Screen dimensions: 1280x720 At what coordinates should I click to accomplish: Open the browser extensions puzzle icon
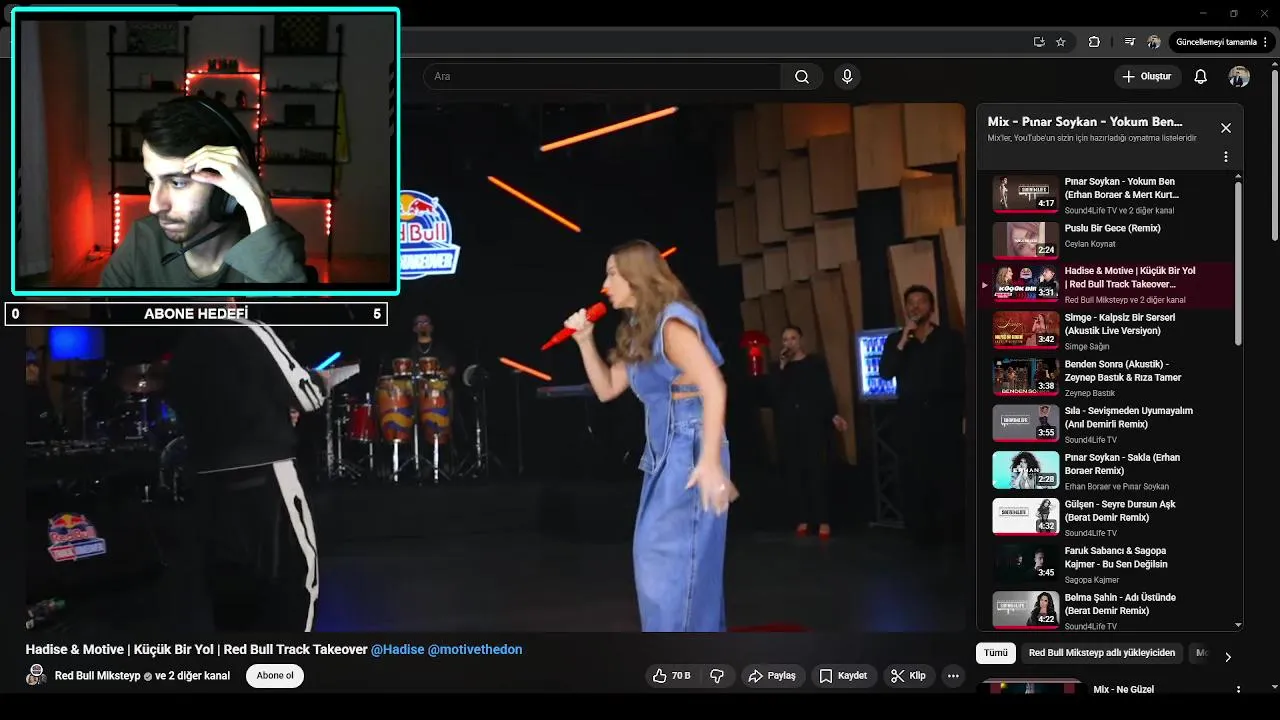[1094, 42]
